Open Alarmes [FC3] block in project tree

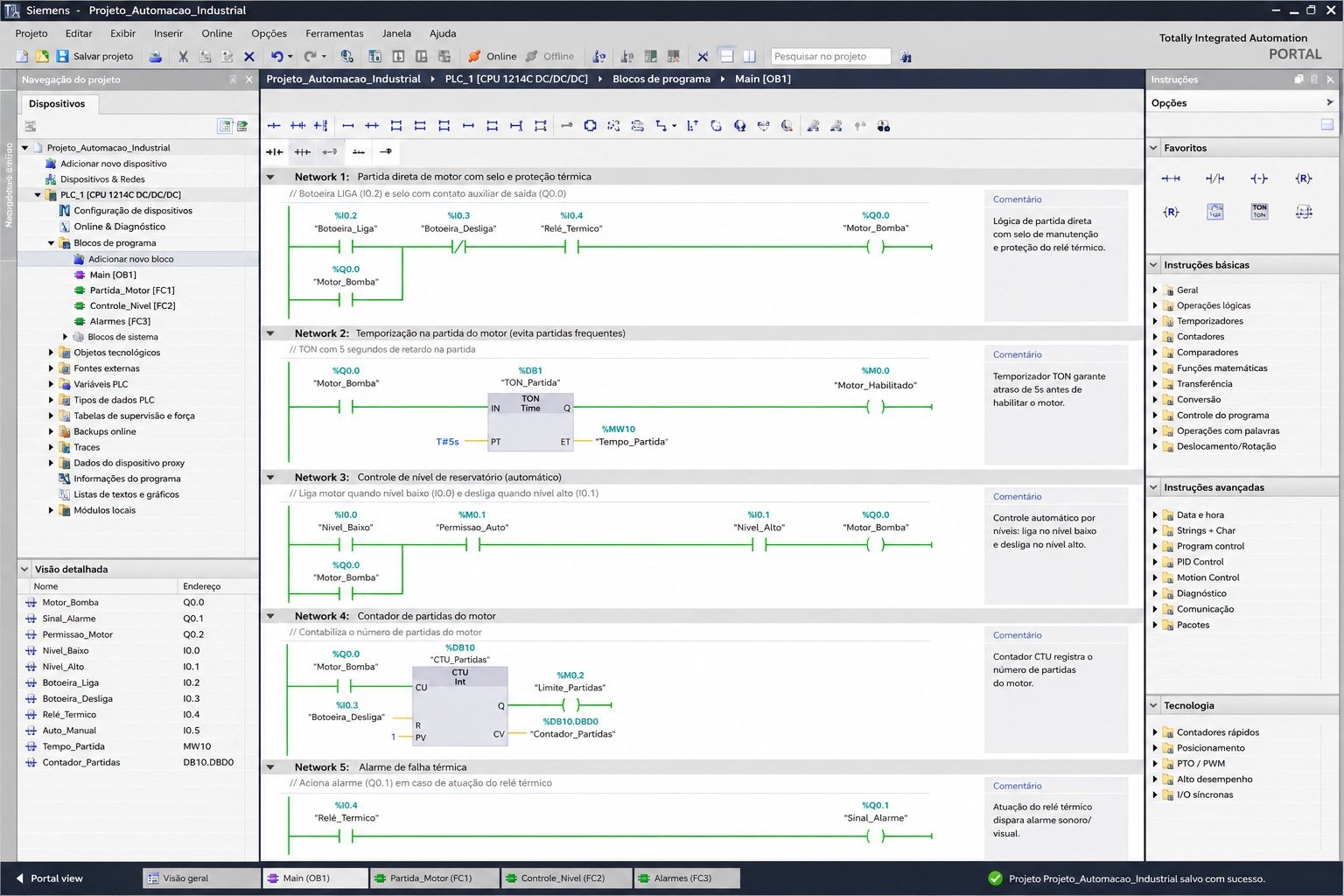coord(120,321)
